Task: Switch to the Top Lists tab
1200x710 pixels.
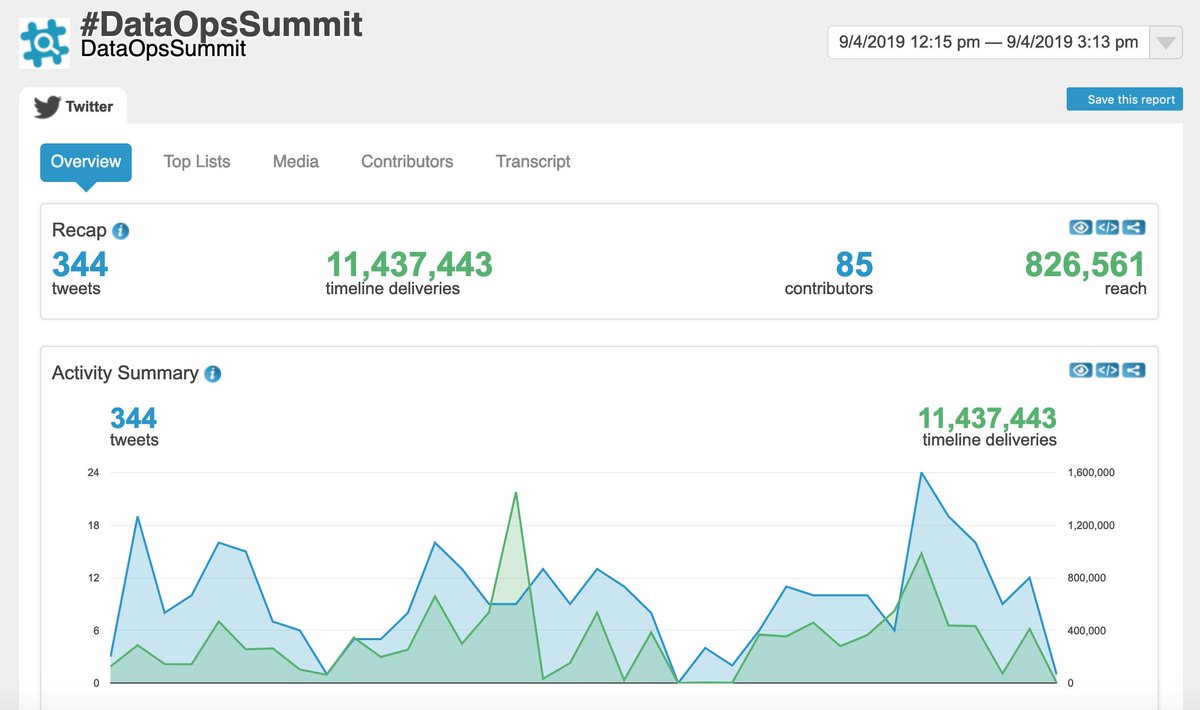Action: pyautogui.click(x=197, y=161)
